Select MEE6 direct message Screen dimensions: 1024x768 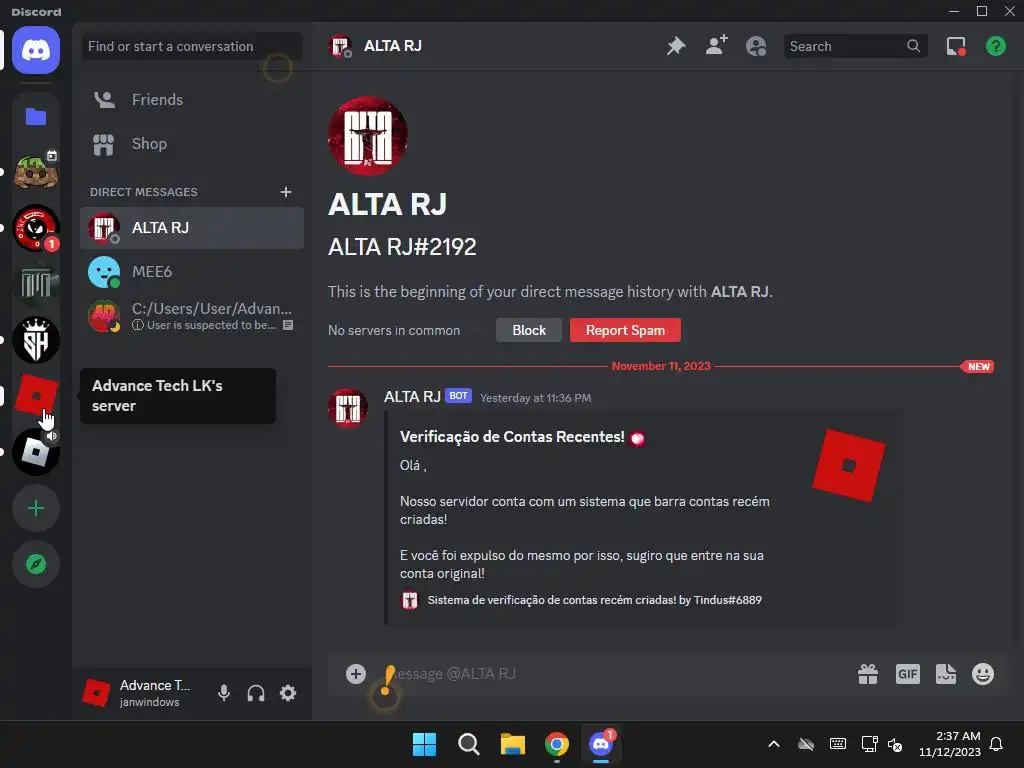click(192, 272)
